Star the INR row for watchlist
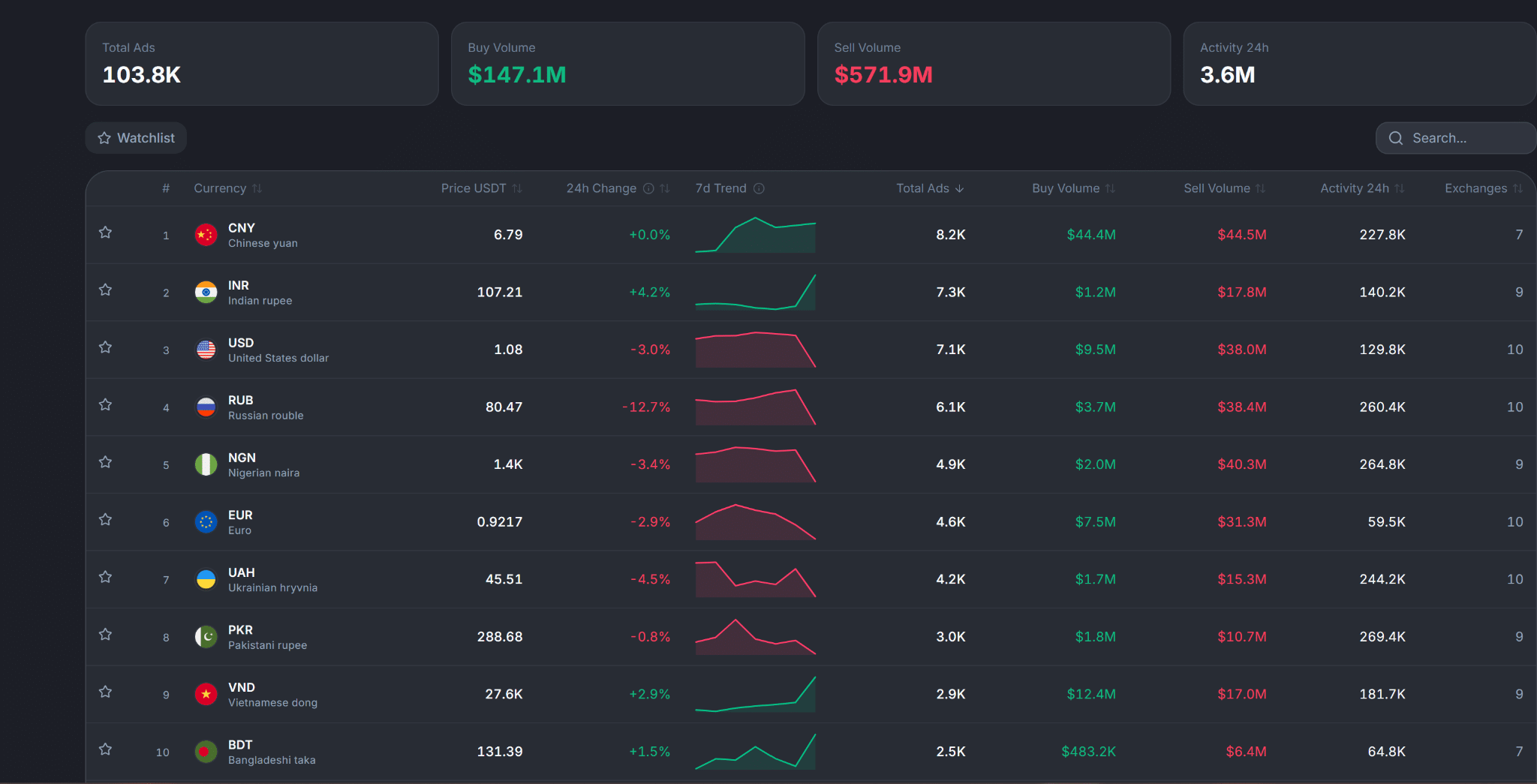This screenshot has height=784, width=1537. coord(106,290)
